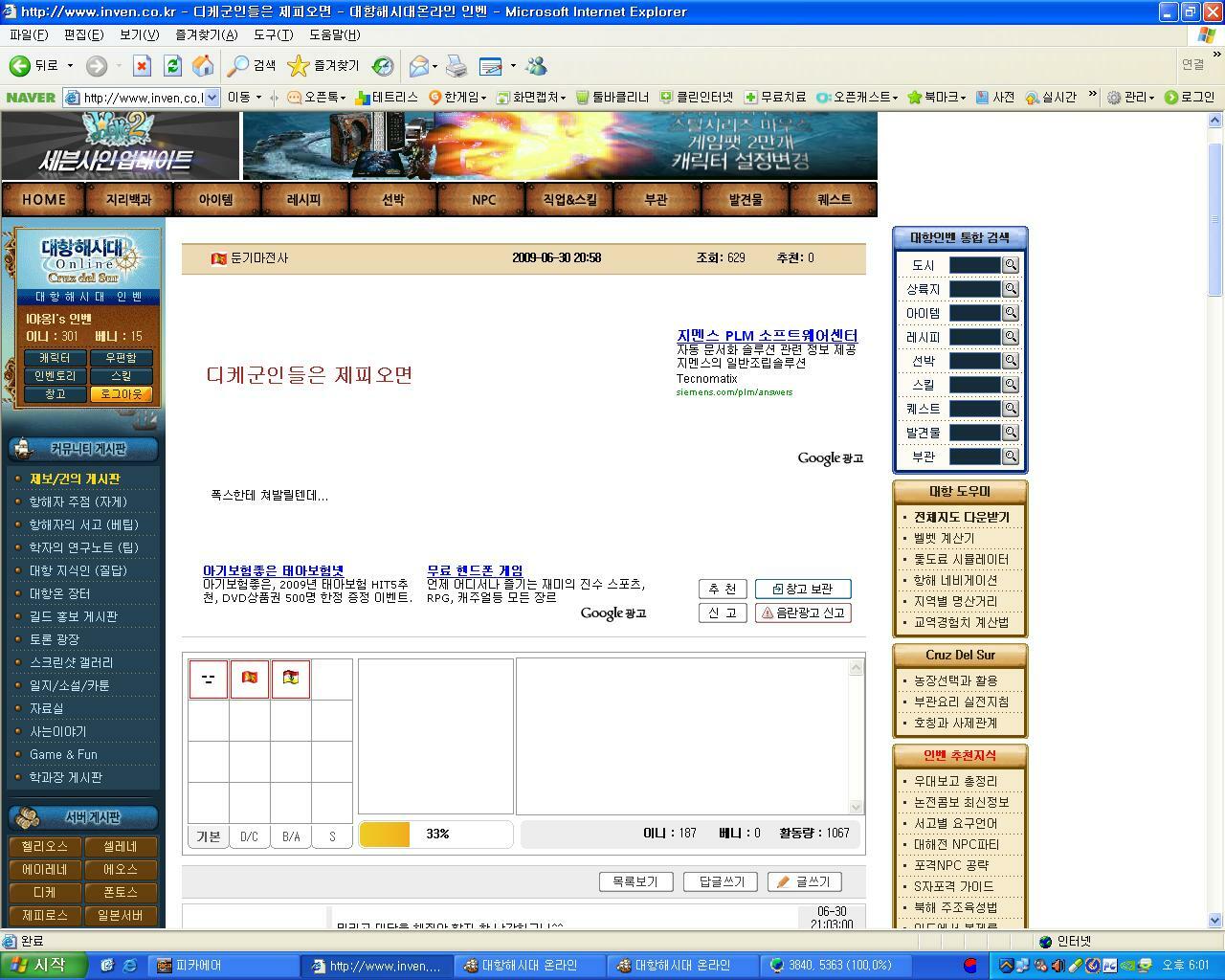Screen dimensions: 1225x980
Task: Open 레시피 in the site navigation bar
Action: pos(304,200)
